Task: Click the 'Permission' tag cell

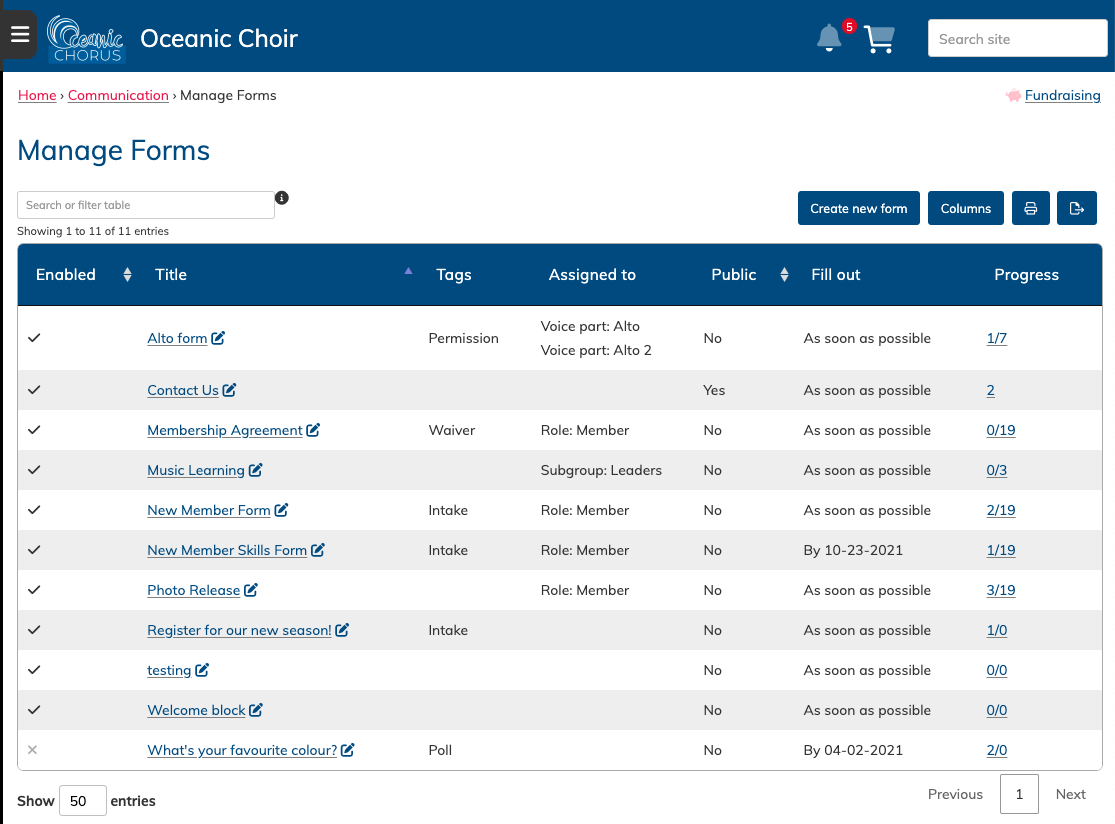Action: pyautogui.click(x=464, y=338)
